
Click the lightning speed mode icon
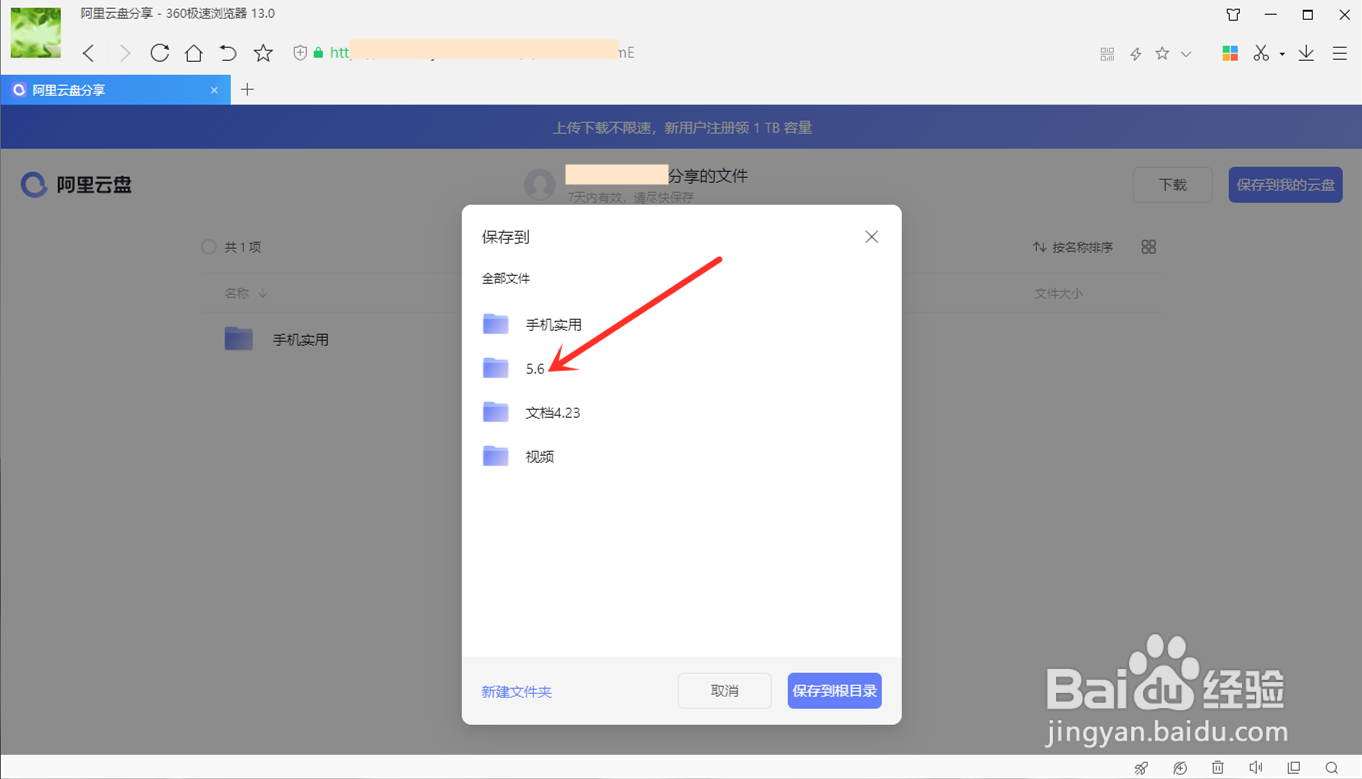(1136, 54)
